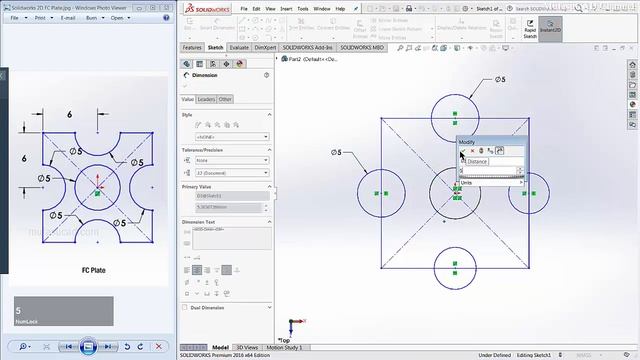Open Style <NONE> dropdown
640x360 pixels.
[x=232, y=137]
